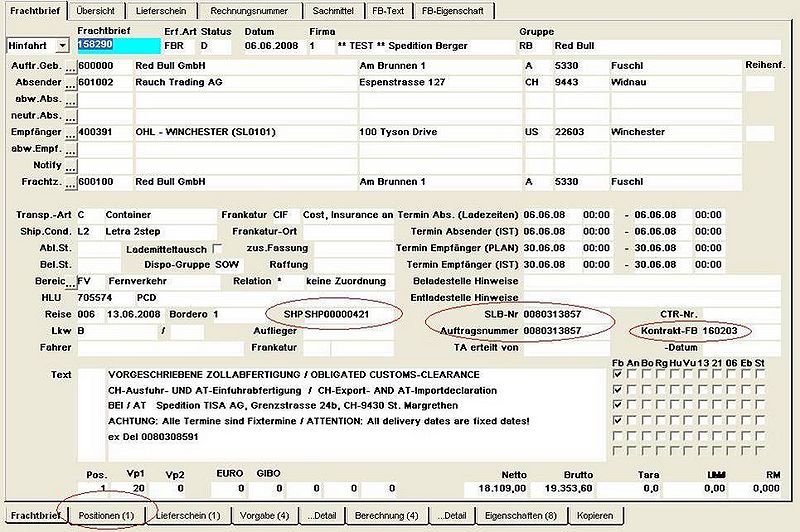Viewport: 800px width, 532px height.
Task: Open Berechnung (4) bottom tab
Action: pos(386,516)
